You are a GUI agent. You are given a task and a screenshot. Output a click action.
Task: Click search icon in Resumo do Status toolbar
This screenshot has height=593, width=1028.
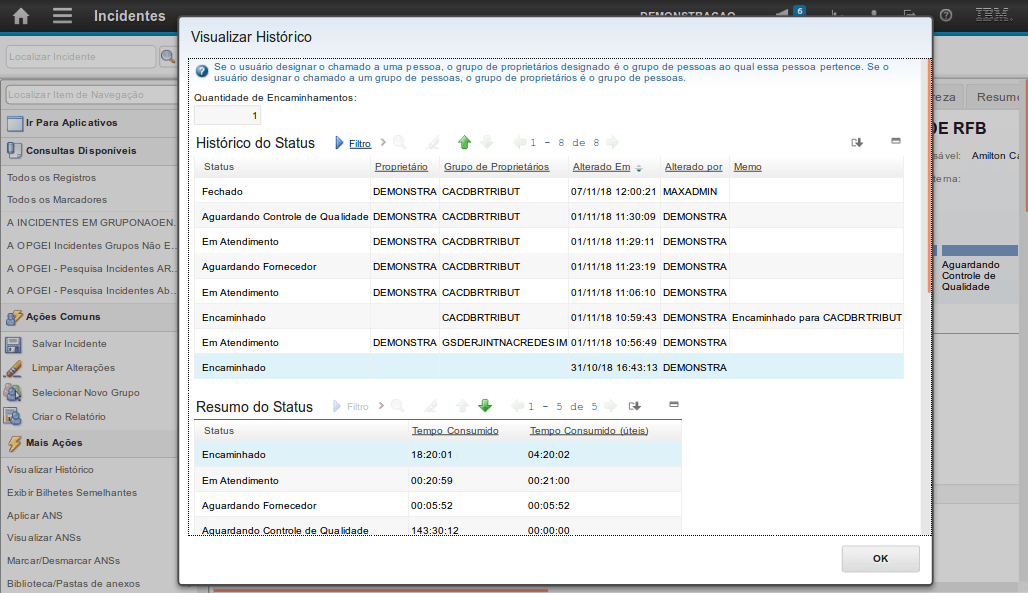pyautogui.click(x=397, y=406)
